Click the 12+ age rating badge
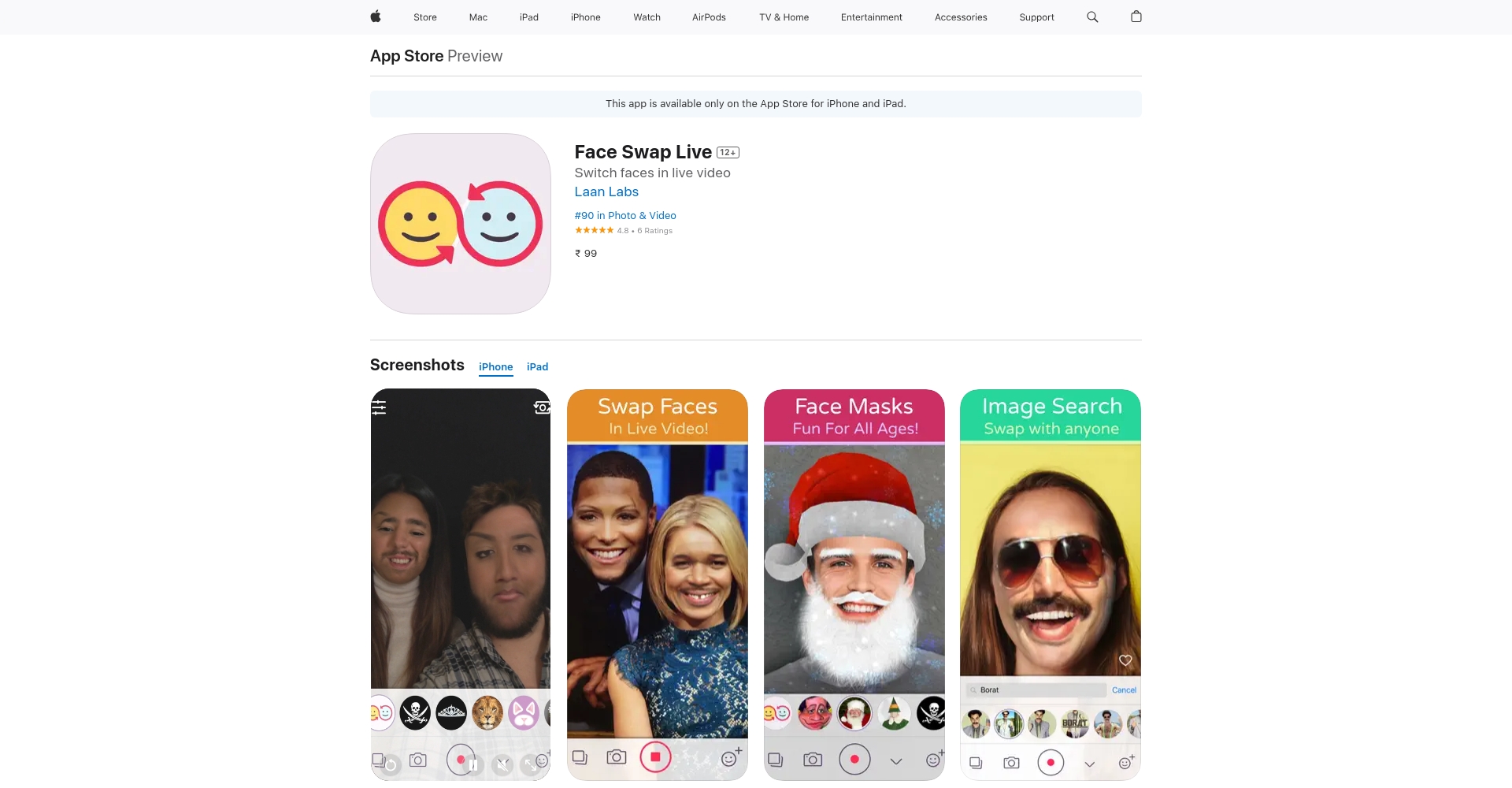This screenshot has width=1512, height=788. coord(728,153)
